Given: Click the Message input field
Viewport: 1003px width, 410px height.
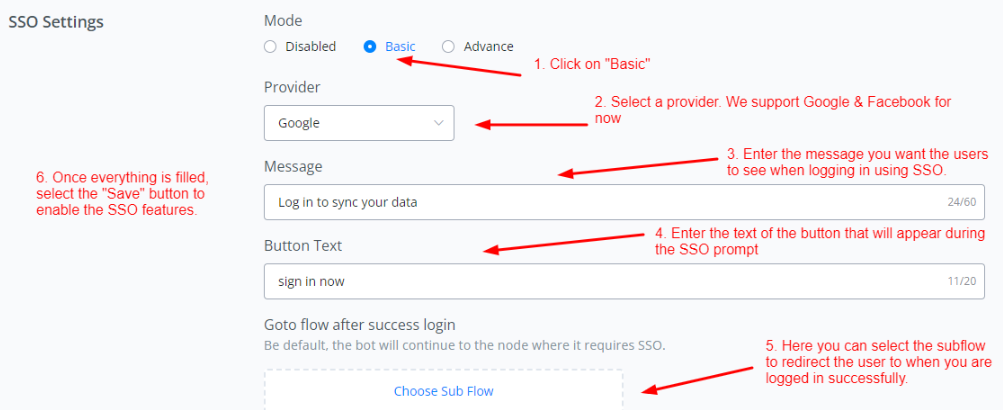Looking at the screenshot, I should click(x=600, y=202).
